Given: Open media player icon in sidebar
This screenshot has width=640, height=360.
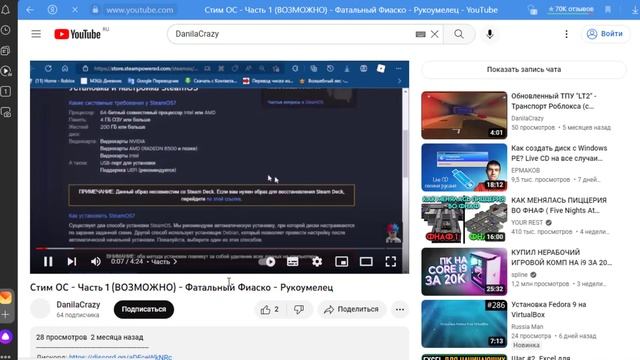Looking at the screenshot, I should tap(6, 71).
